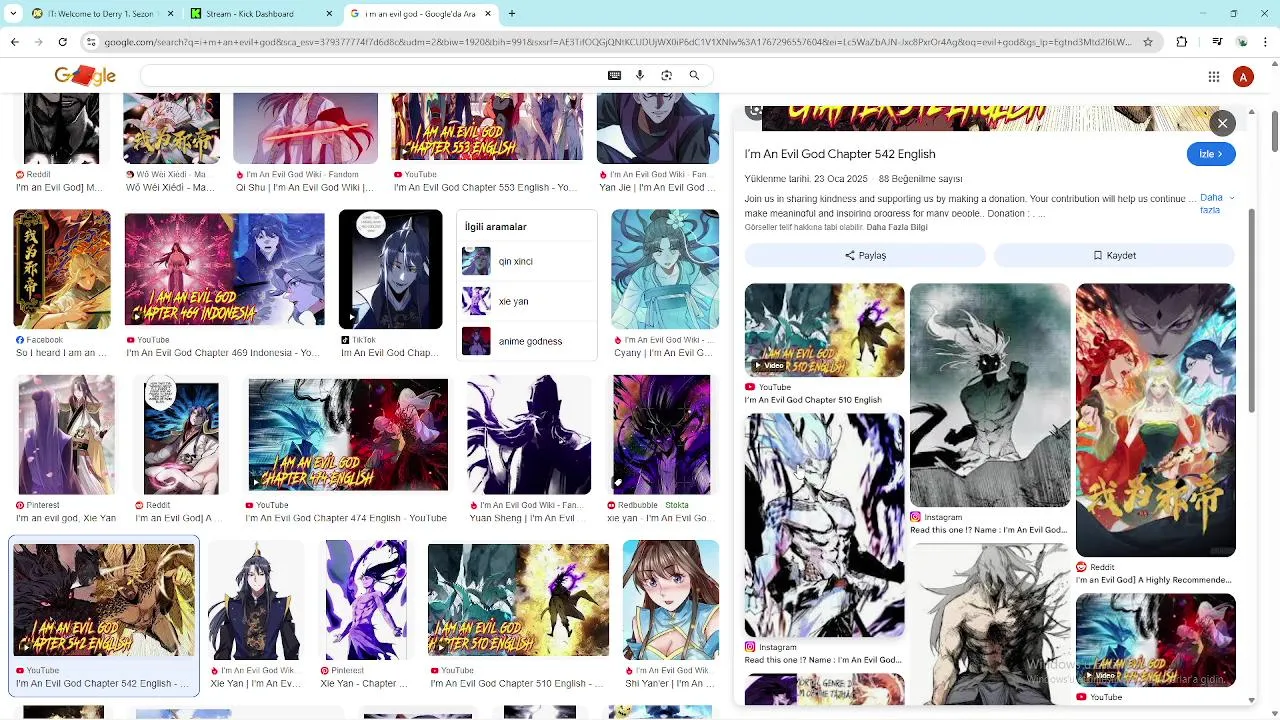Click the browser address bar URL
This screenshot has width=1280, height=720.
pyautogui.click(x=618, y=42)
